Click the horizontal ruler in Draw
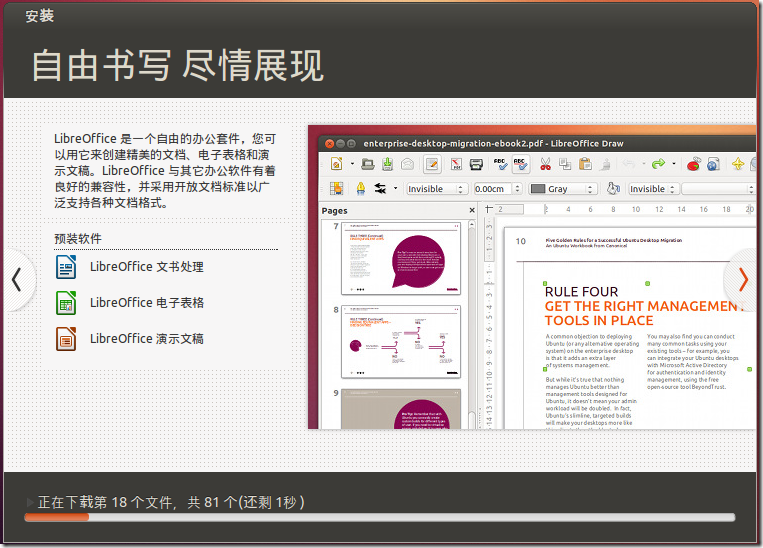Screen dimensions: 763x548 pos(625,209)
